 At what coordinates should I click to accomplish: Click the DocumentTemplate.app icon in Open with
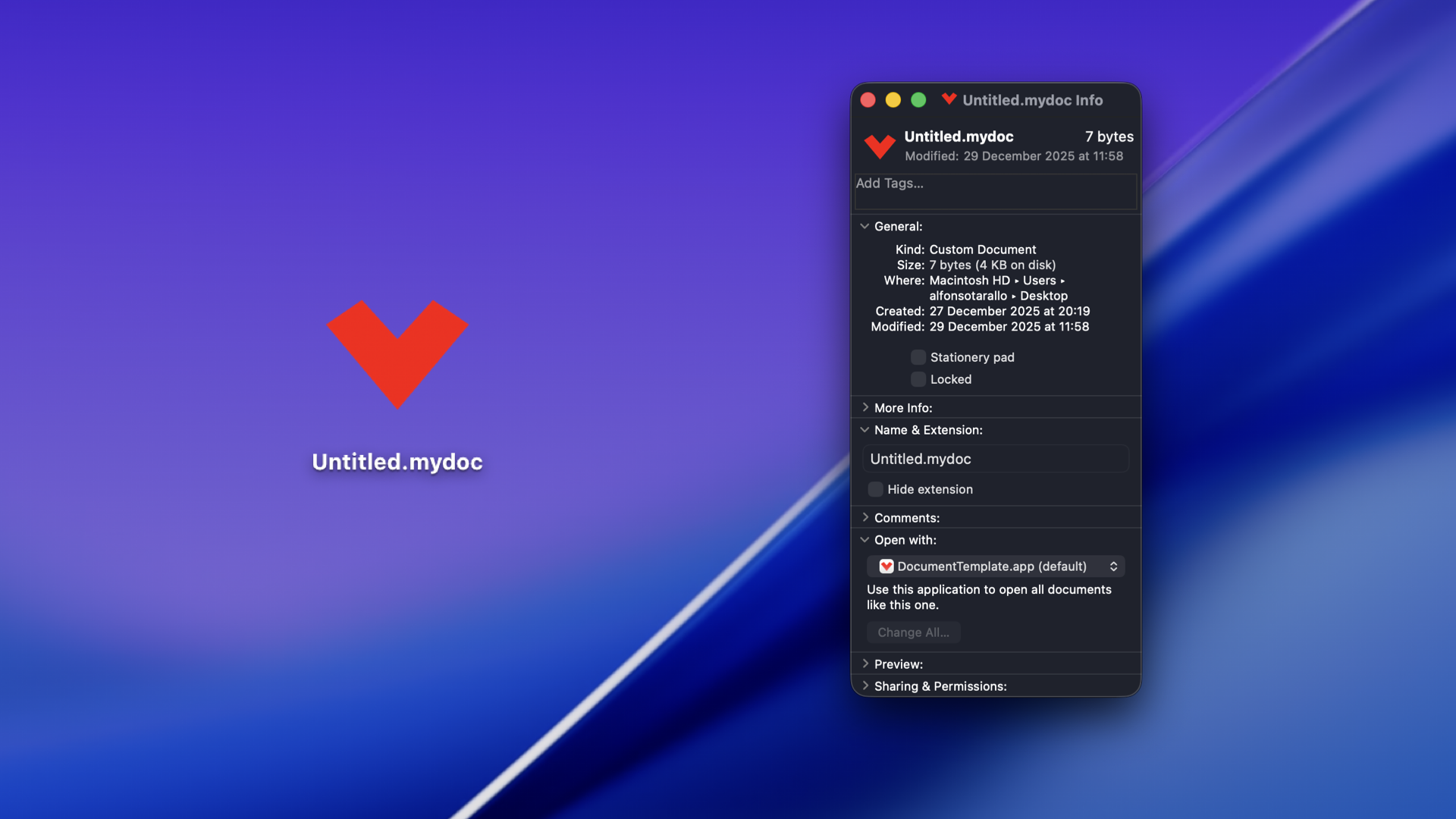pyautogui.click(x=886, y=566)
